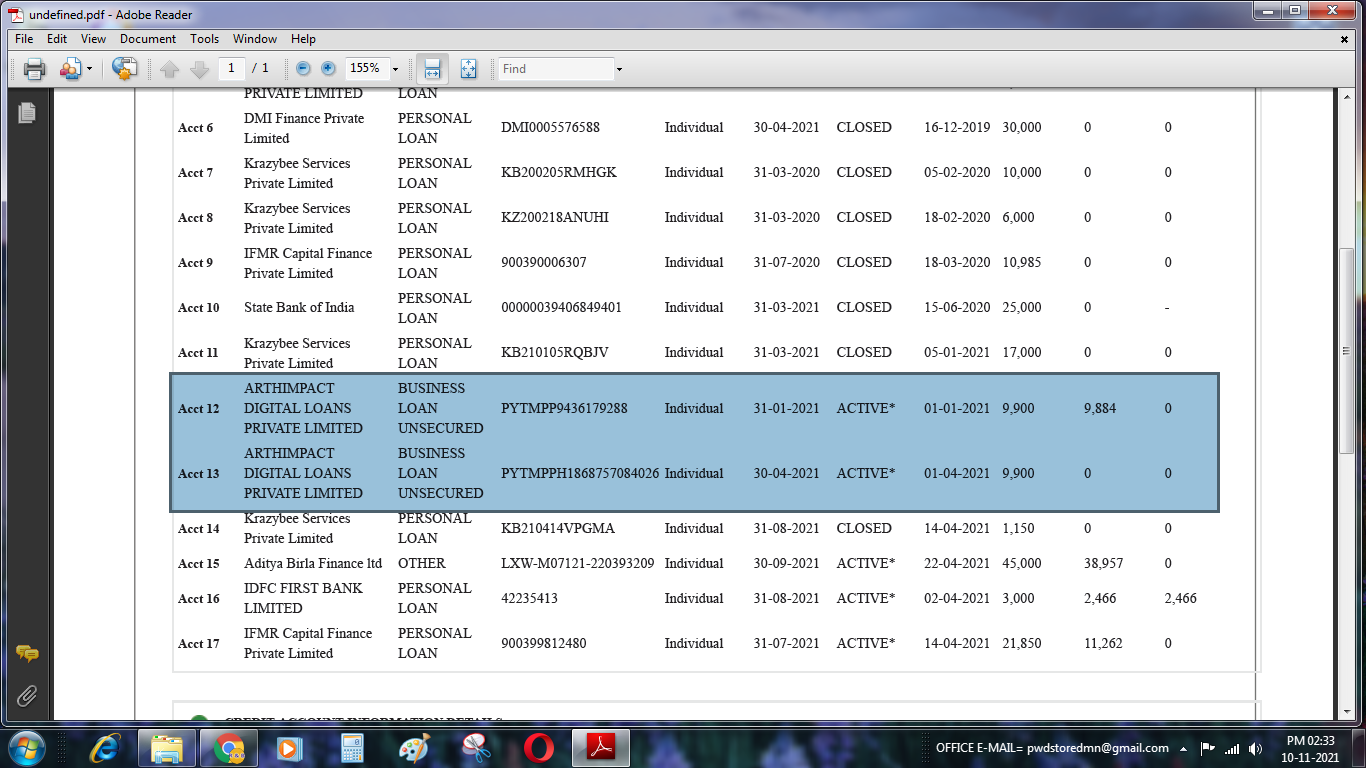Expand the Find options dropdown arrow

coord(619,69)
